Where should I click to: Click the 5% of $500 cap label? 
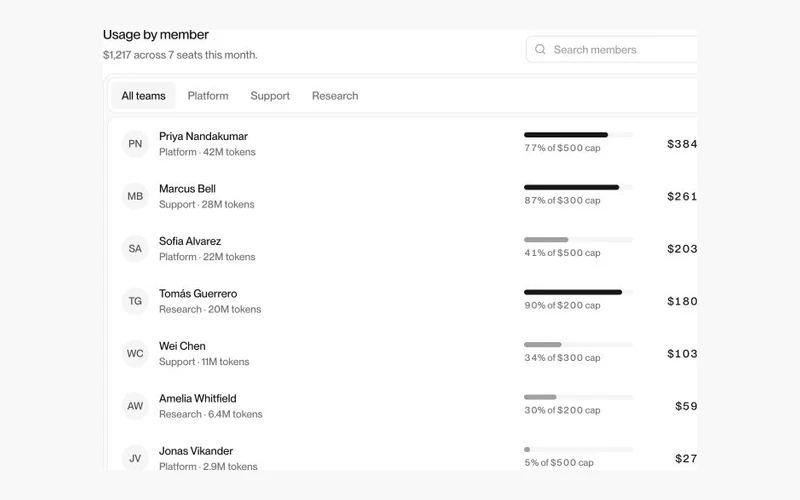click(559, 463)
